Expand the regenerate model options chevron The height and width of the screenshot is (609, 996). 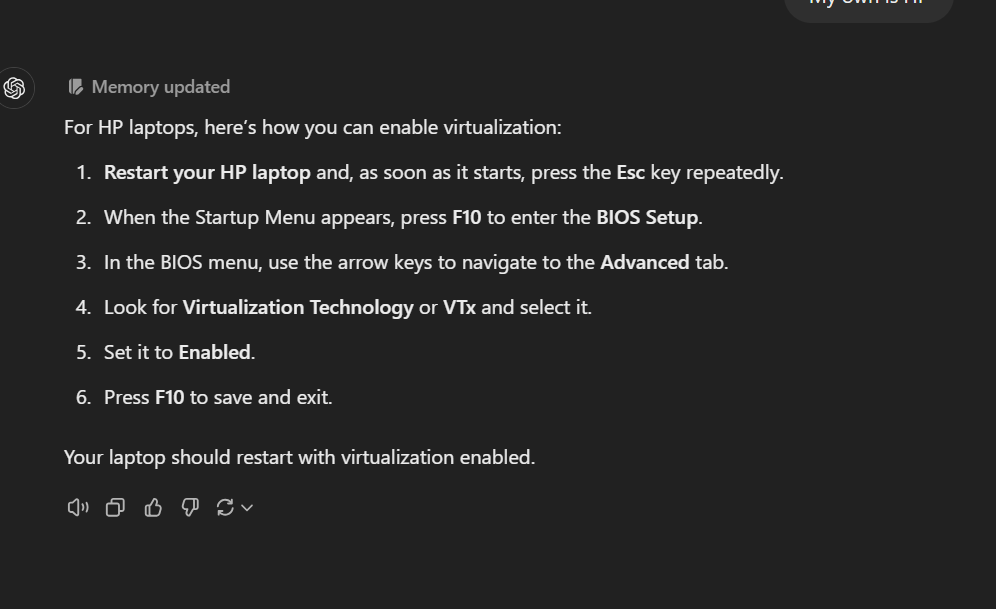245,507
